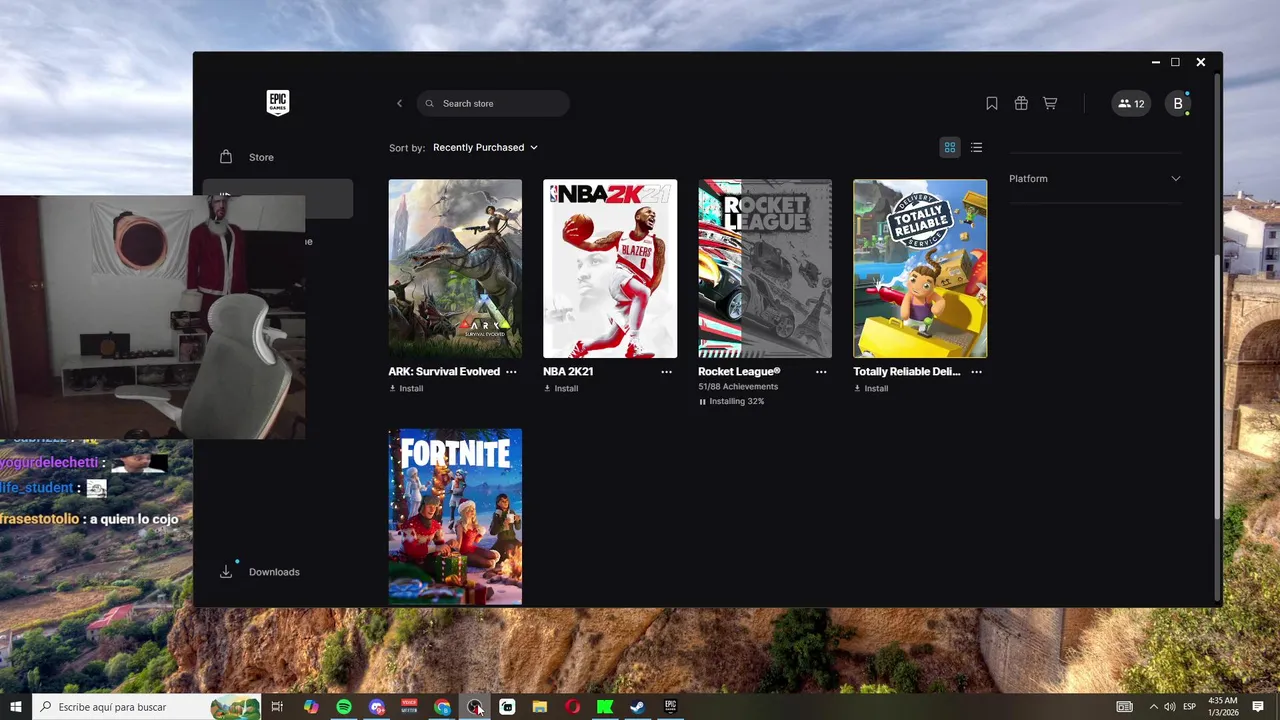Open Totally Reliable Delivery Service cover

point(920,269)
